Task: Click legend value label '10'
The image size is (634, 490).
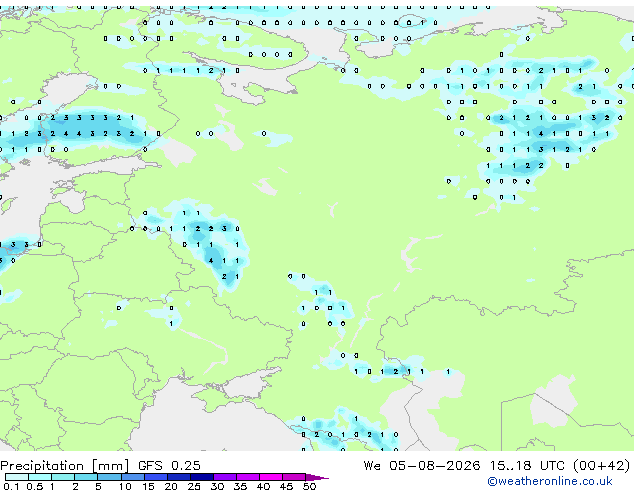Action: 125,486
